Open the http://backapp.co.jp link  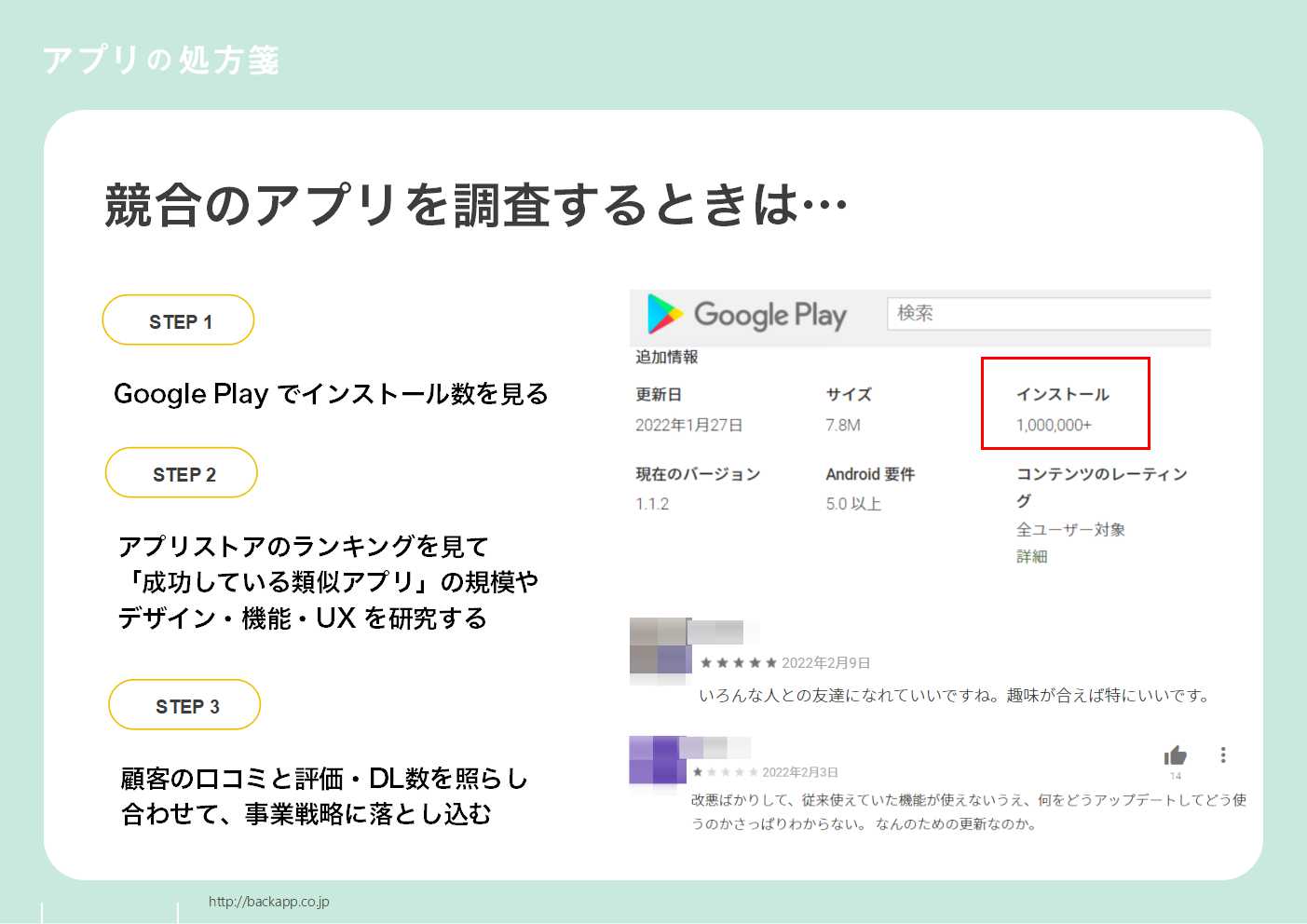click(270, 901)
